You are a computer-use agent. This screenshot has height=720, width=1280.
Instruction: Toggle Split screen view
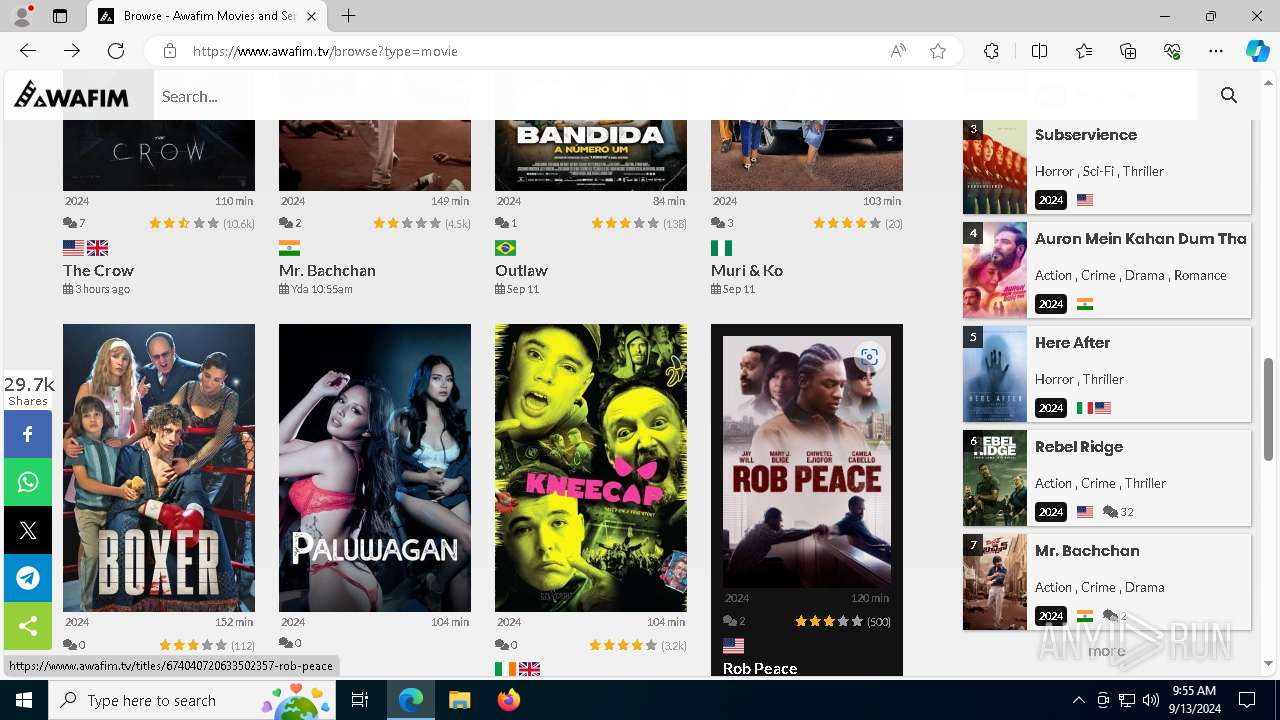click(x=1039, y=51)
